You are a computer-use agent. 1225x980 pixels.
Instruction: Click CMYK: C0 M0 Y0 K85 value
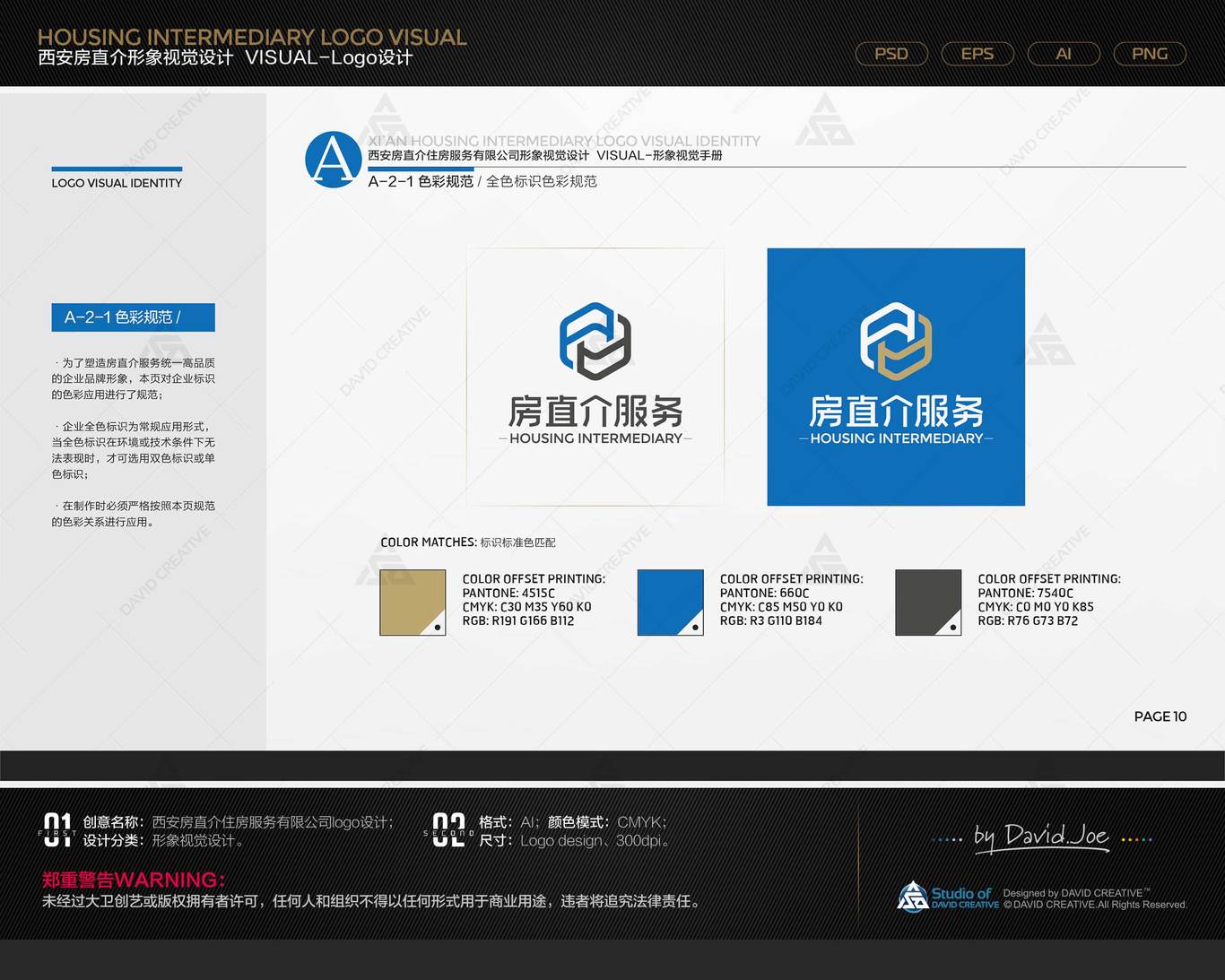click(1036, 607)
